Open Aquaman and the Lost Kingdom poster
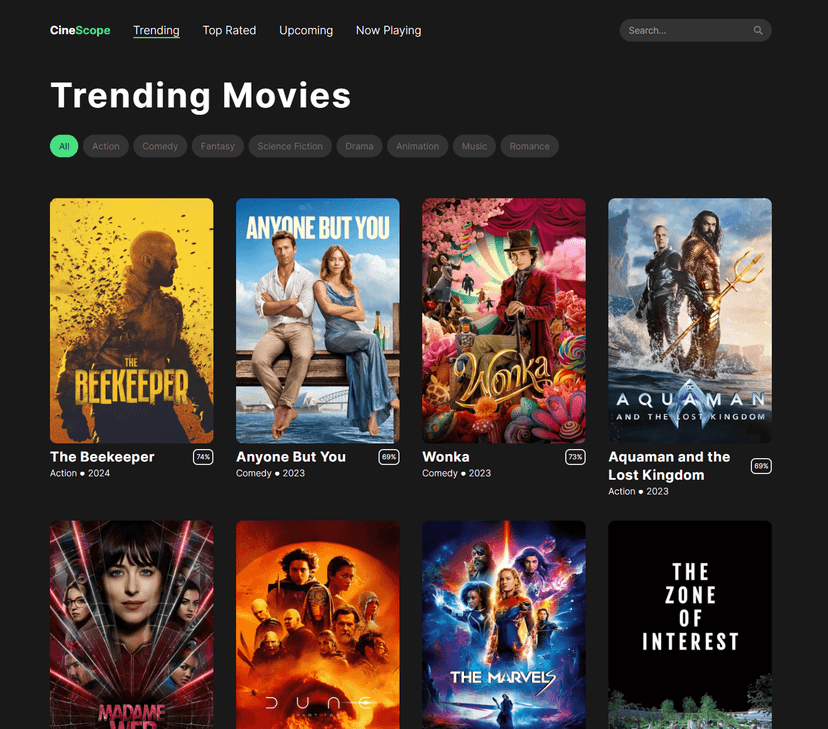828x729 pixels. coord(690,320)
